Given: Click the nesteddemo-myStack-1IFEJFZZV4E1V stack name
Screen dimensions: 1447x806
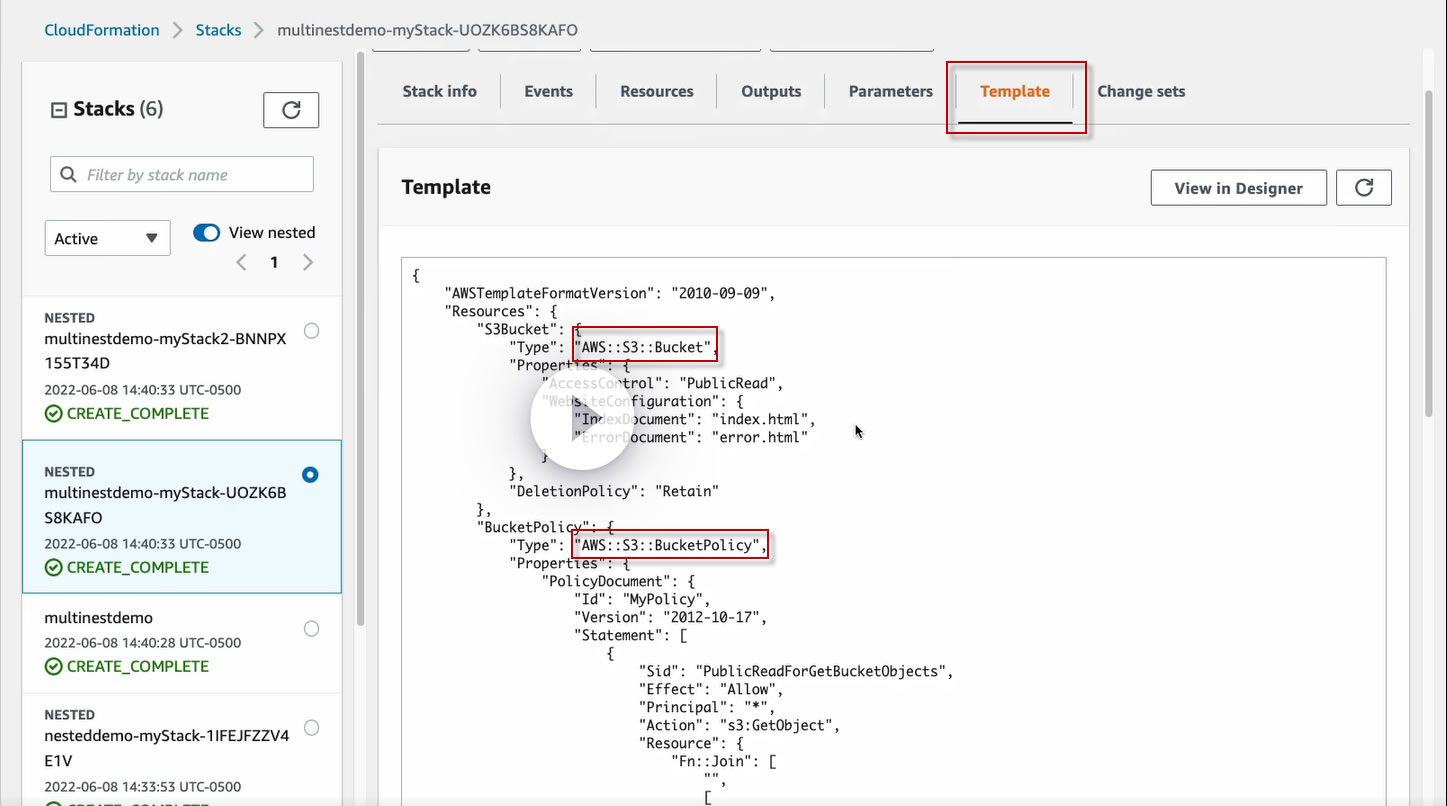Looking at the screenshot, I should [x=167, y=748].
